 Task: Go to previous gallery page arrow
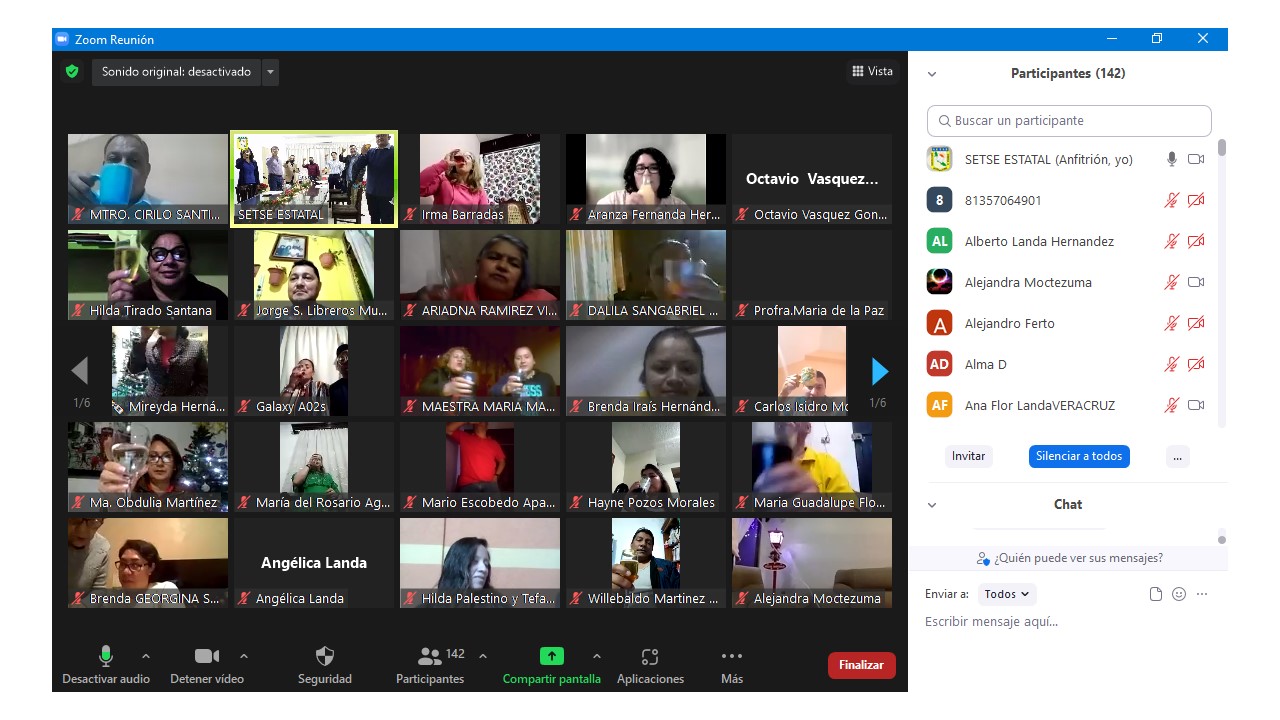point(80,371)
